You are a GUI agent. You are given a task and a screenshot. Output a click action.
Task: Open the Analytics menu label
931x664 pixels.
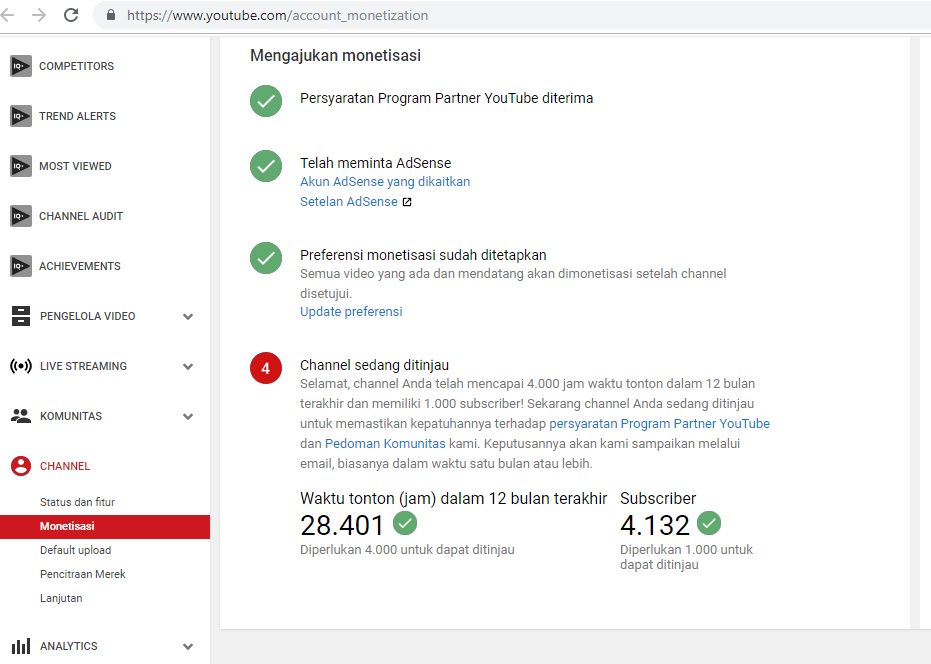(68, 646)
